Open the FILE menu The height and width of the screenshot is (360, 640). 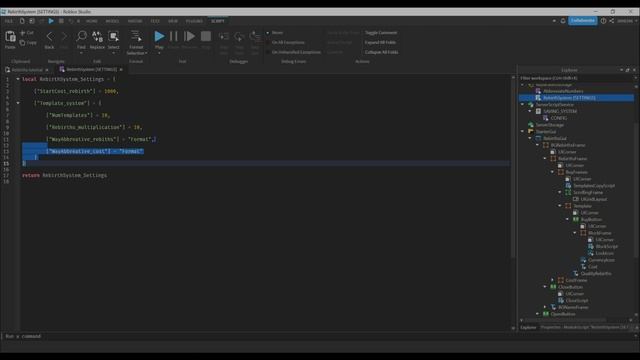click(9, 21)
